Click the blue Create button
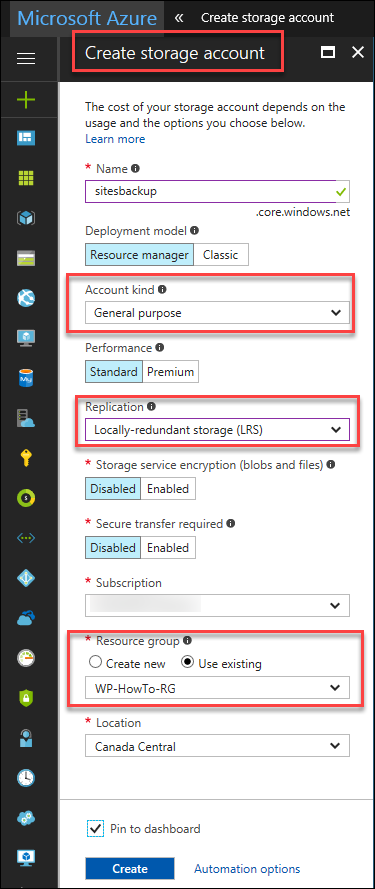This screenshot has width=375, height=889. pos(130,869)
